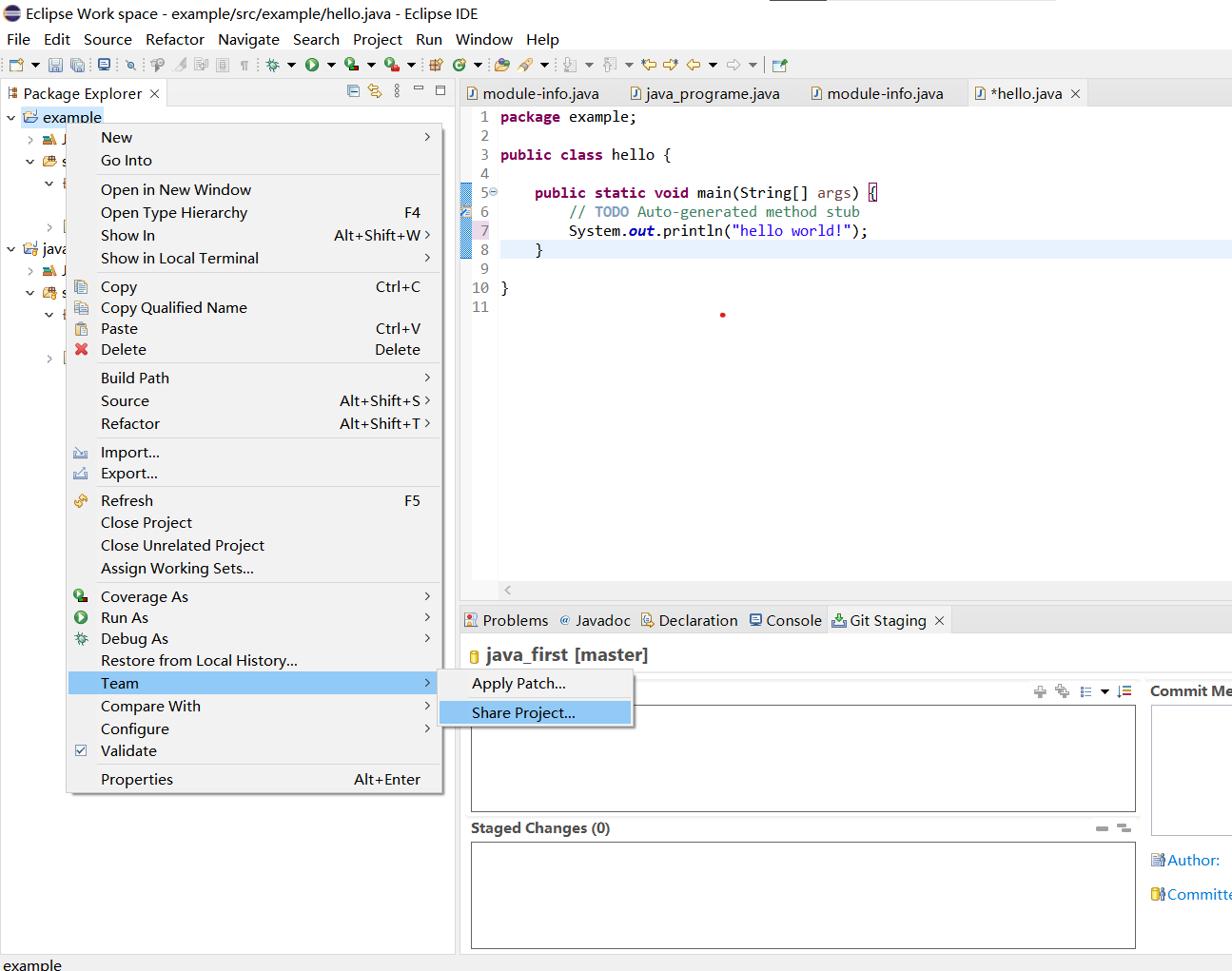
Task: Close the hello.java editor tab
Action: 1075,93
